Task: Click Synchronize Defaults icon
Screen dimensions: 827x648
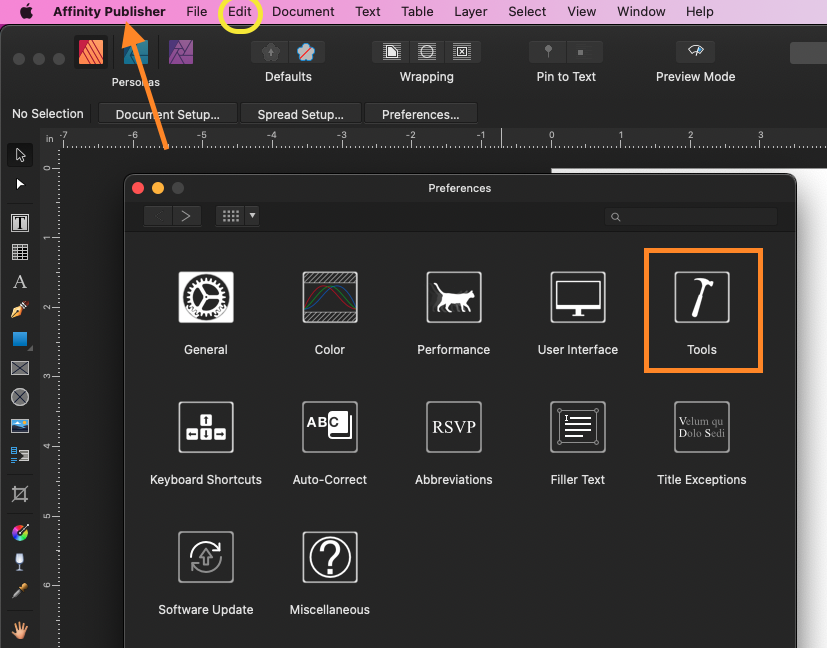Action: coord(271,52)
